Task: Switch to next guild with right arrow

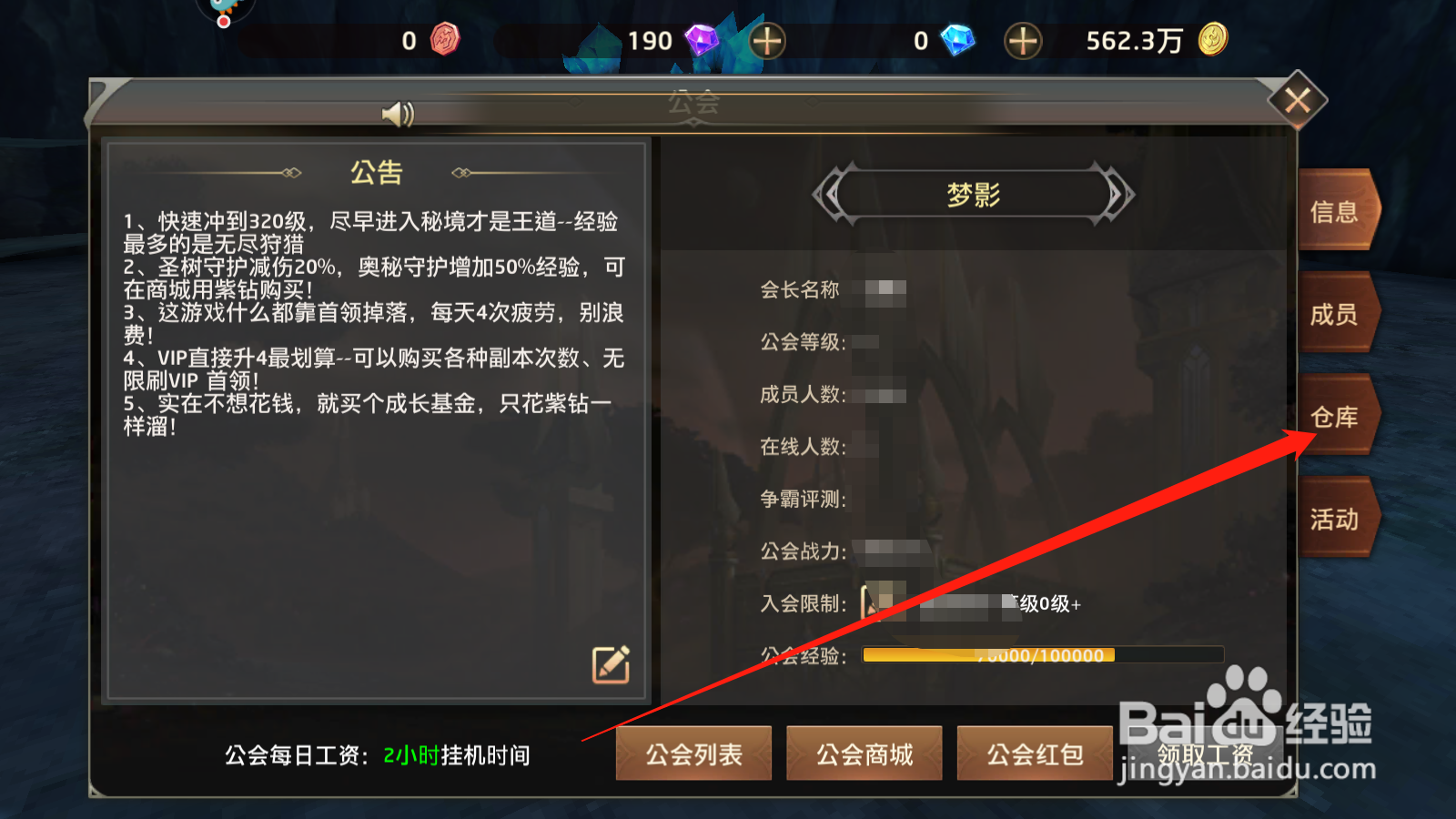Action: coord(1116,194)
